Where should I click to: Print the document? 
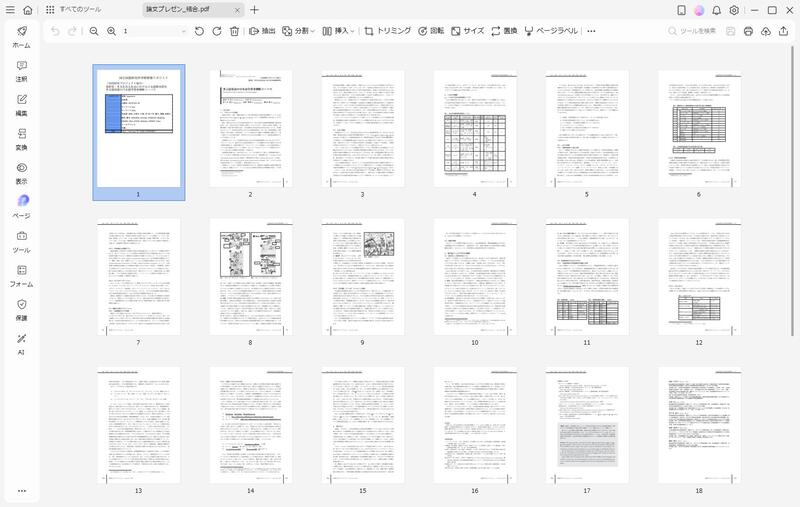click(x=748, y=31)
